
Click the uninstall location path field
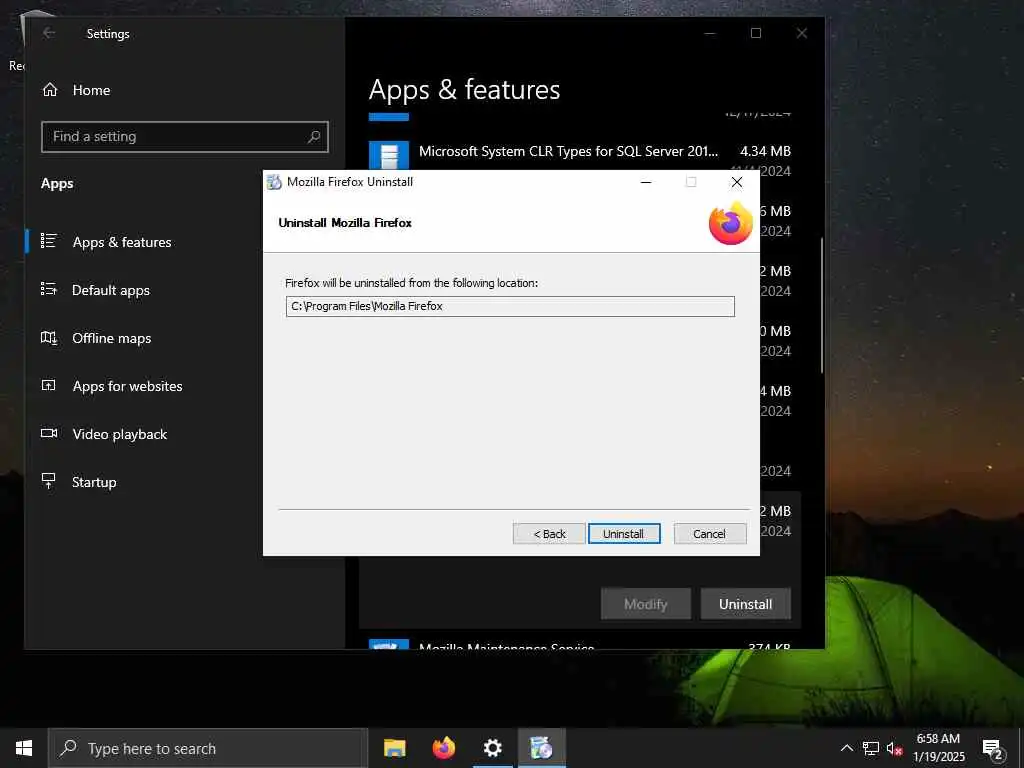tap(510, 306)
